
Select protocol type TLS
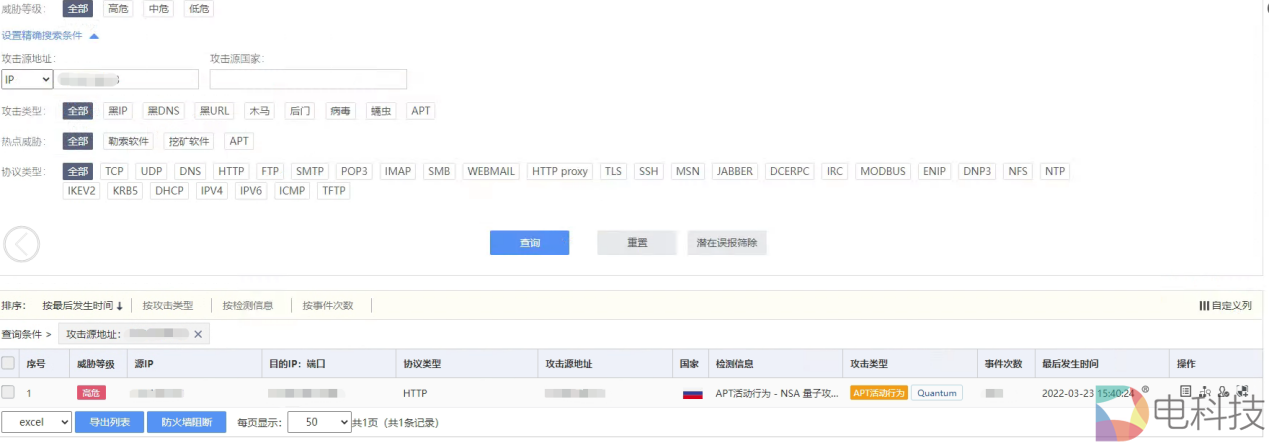[613, 171]
